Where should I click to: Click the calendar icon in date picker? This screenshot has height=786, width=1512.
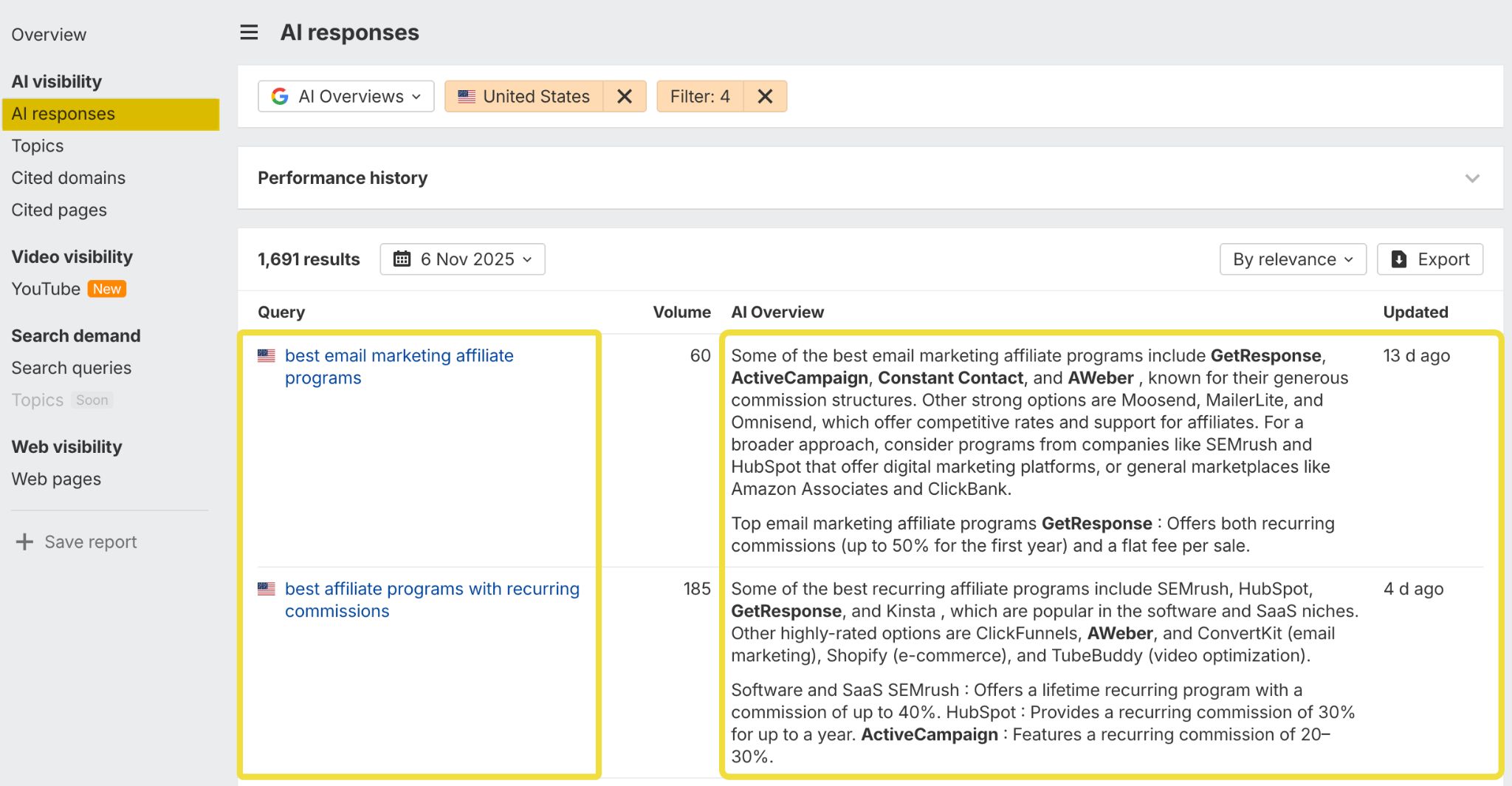pos(402,259)
